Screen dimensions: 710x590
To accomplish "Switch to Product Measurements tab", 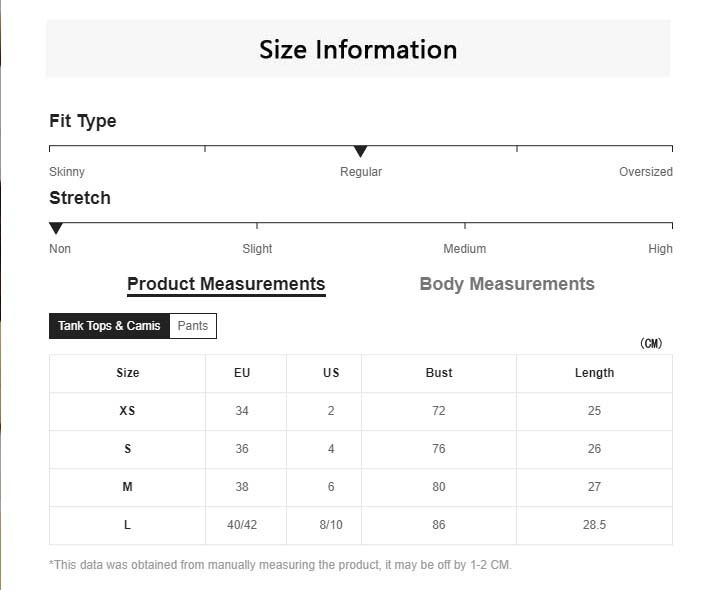I will pyautogui.click(x=226, y=284).
